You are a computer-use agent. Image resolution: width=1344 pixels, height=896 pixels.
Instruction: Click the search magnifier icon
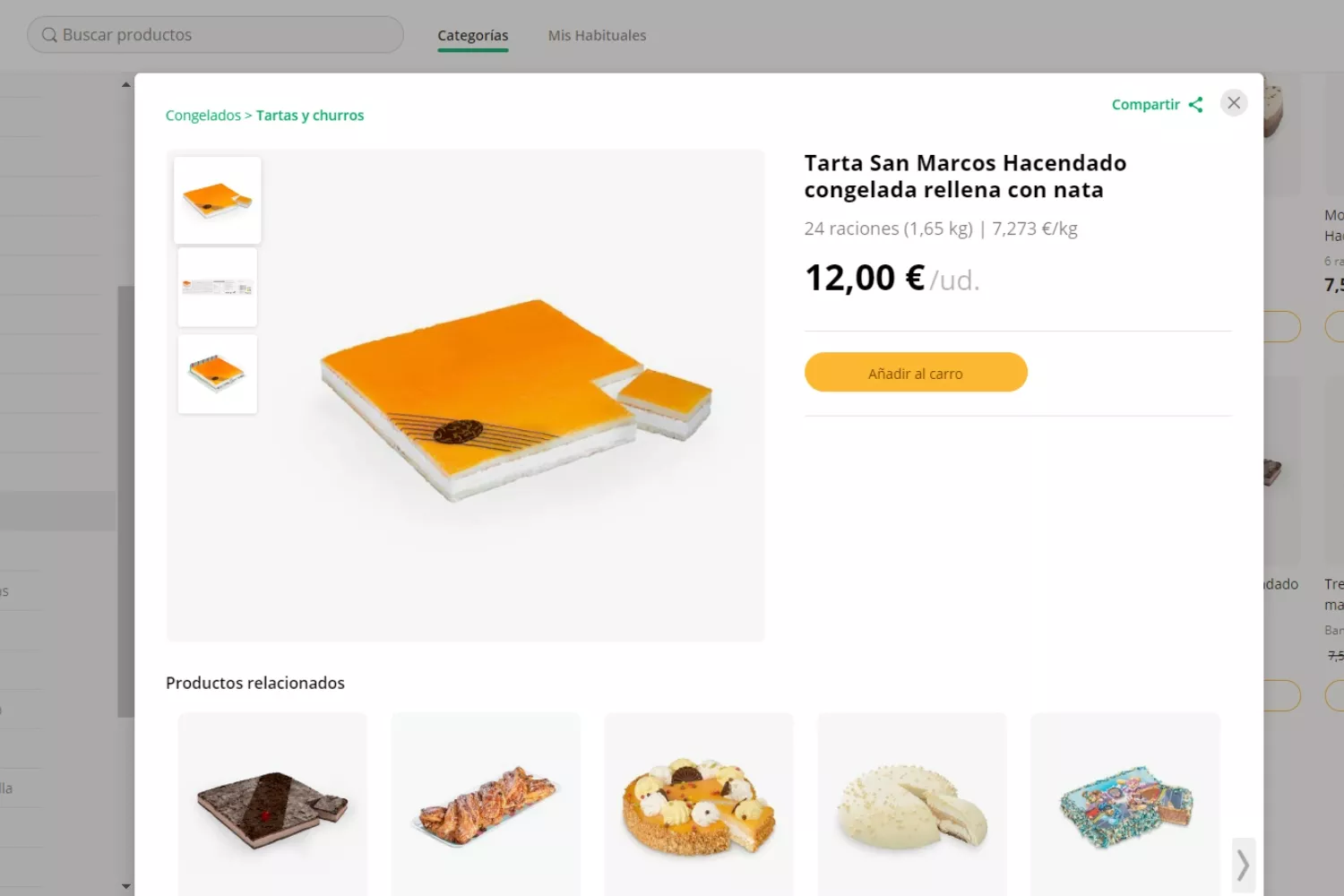coord(49,35)
